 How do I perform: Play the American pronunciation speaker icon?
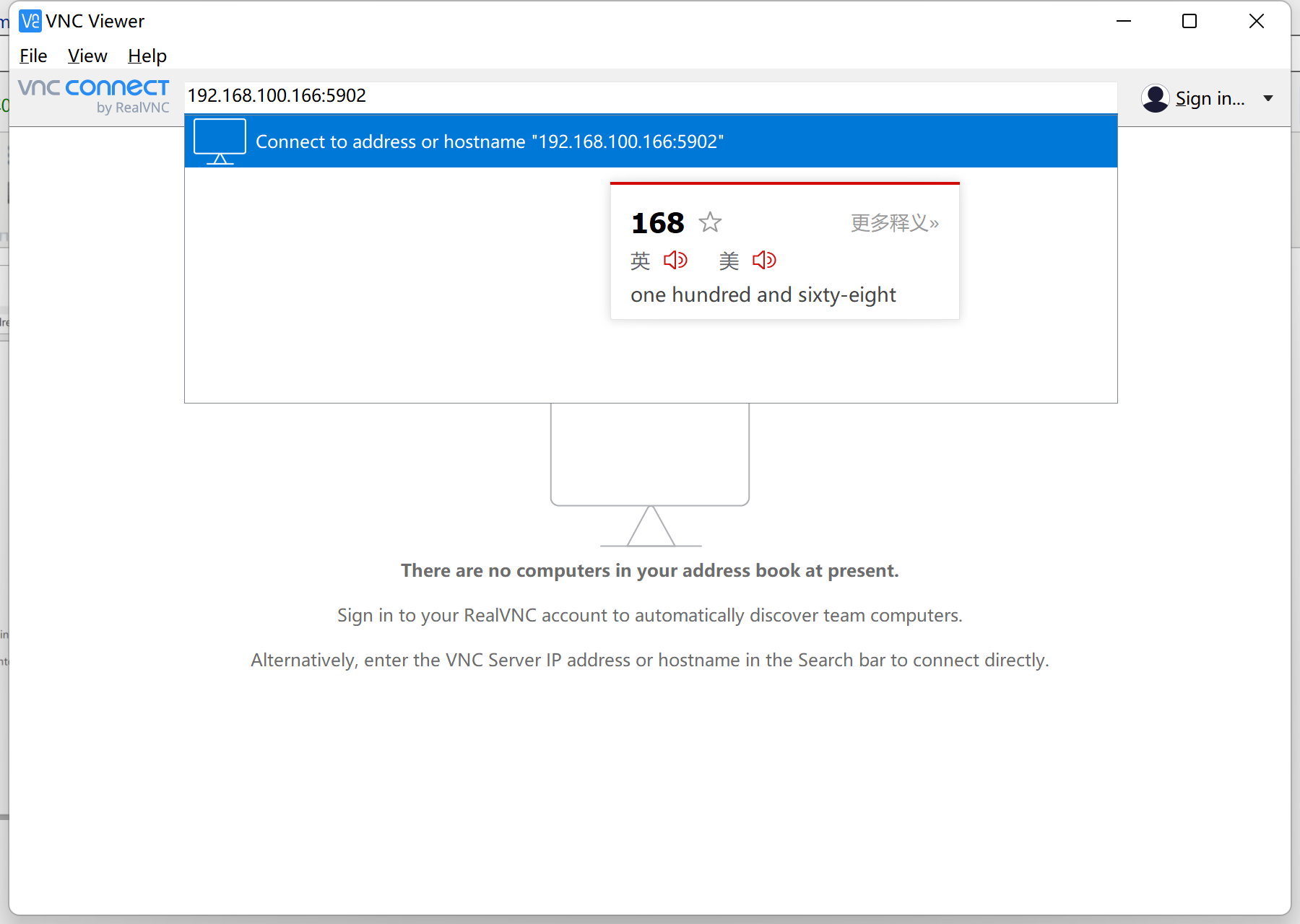[764, 260]
